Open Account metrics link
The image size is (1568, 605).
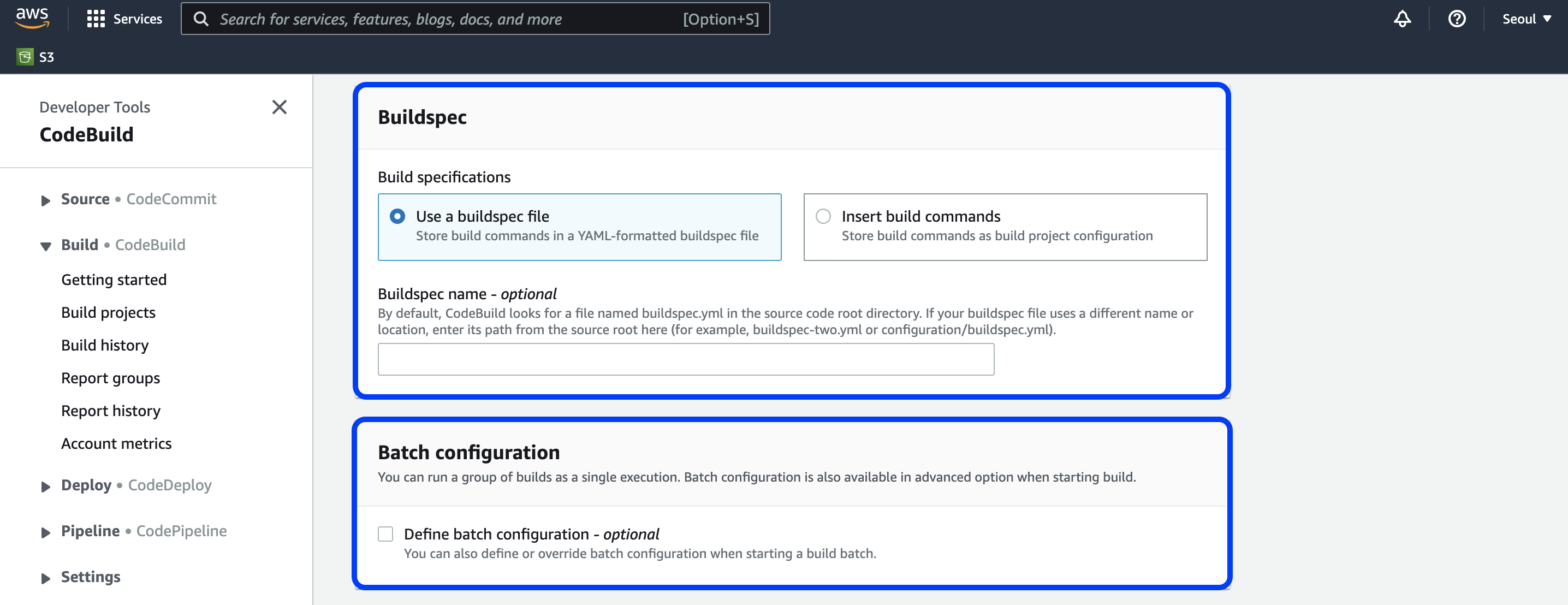116,443
